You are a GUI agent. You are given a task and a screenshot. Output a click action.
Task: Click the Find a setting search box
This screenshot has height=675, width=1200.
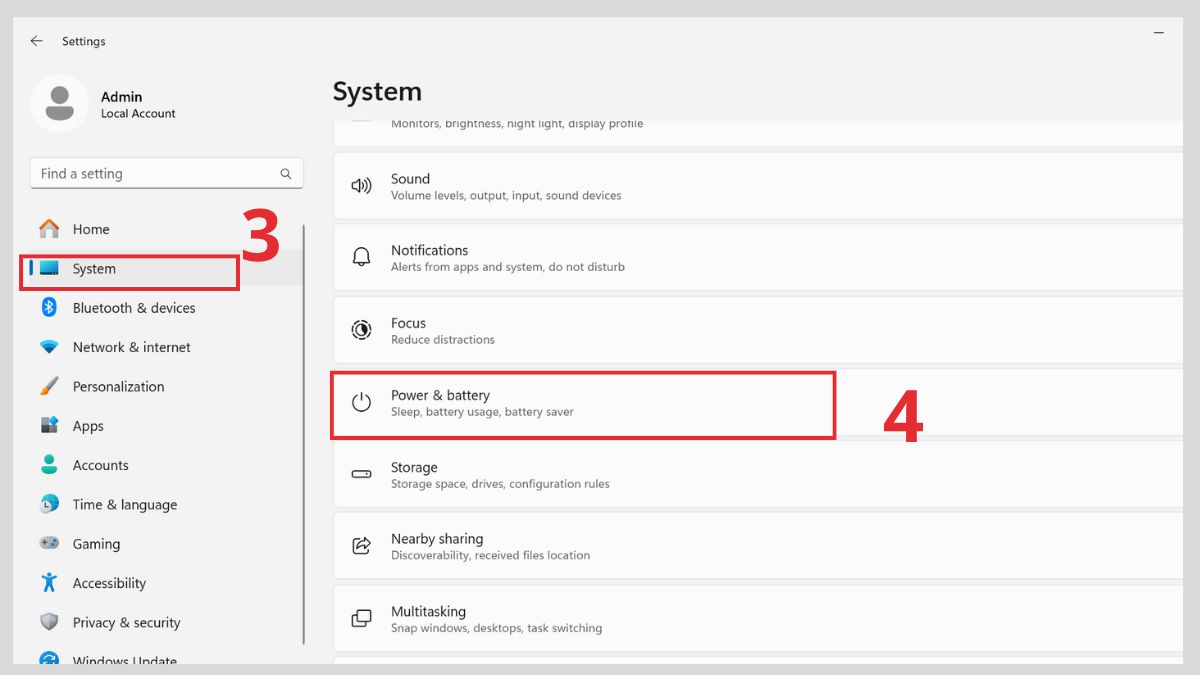pyautogui.click(x=150, y=172)
